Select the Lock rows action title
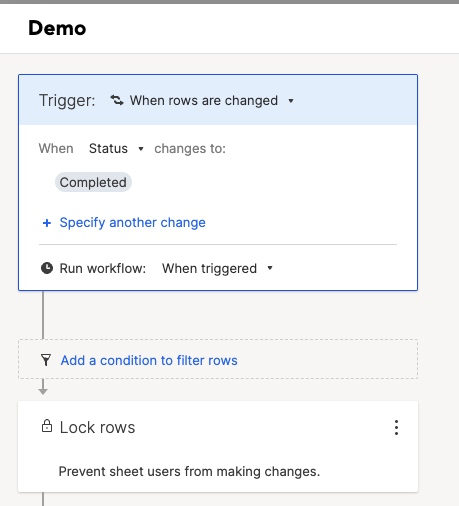459x506 pixels. pos(97,427)
